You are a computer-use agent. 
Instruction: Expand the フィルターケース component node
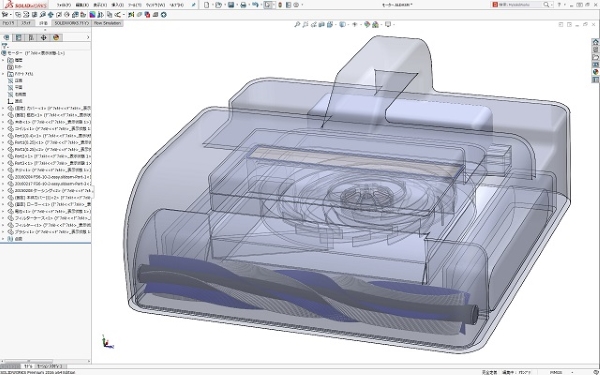3,218
